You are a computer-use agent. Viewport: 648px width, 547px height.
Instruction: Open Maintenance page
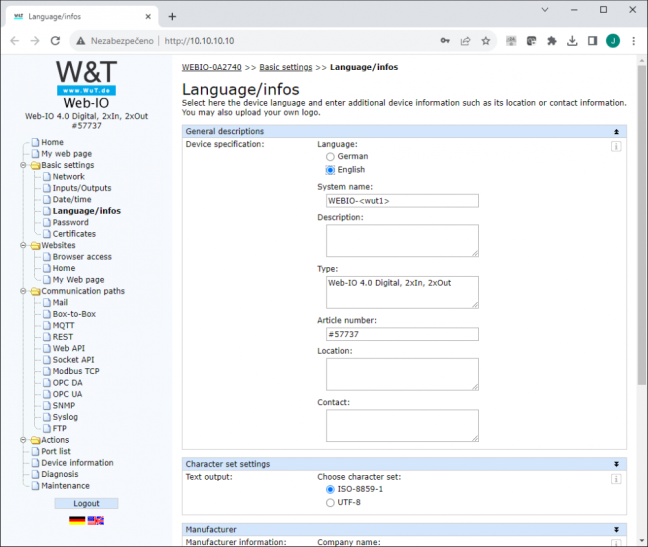pyautogui.click(x=65, y=485)
